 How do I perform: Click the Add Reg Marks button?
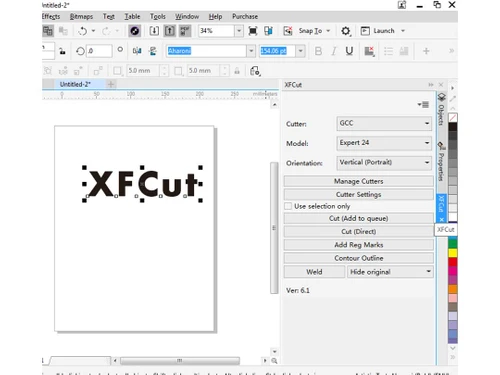coord(358,245)
